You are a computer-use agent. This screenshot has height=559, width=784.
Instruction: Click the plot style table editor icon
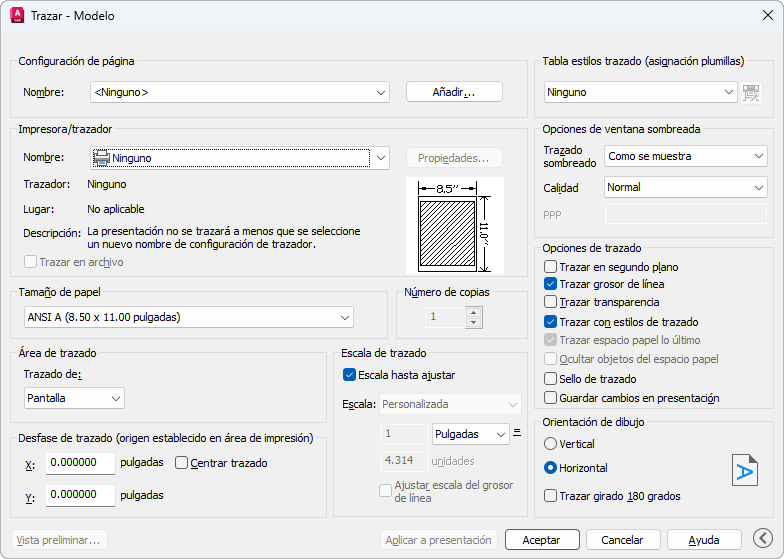point(751,92)
